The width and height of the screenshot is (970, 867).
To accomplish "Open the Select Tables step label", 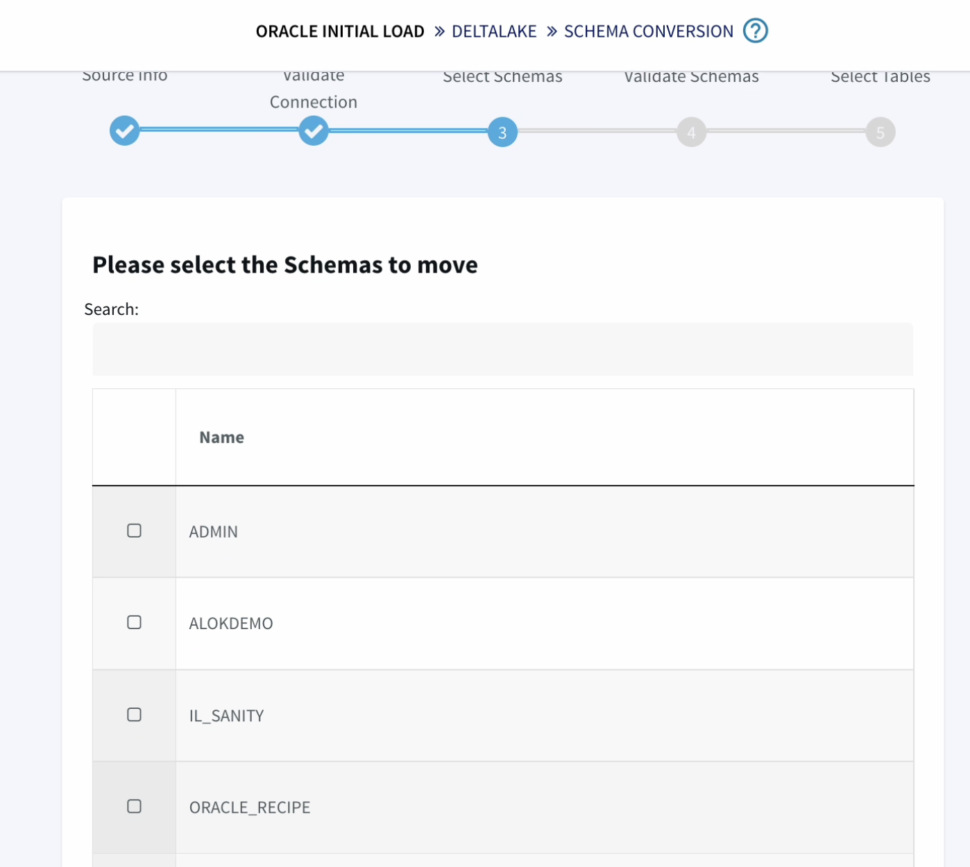I will [880, 77].
